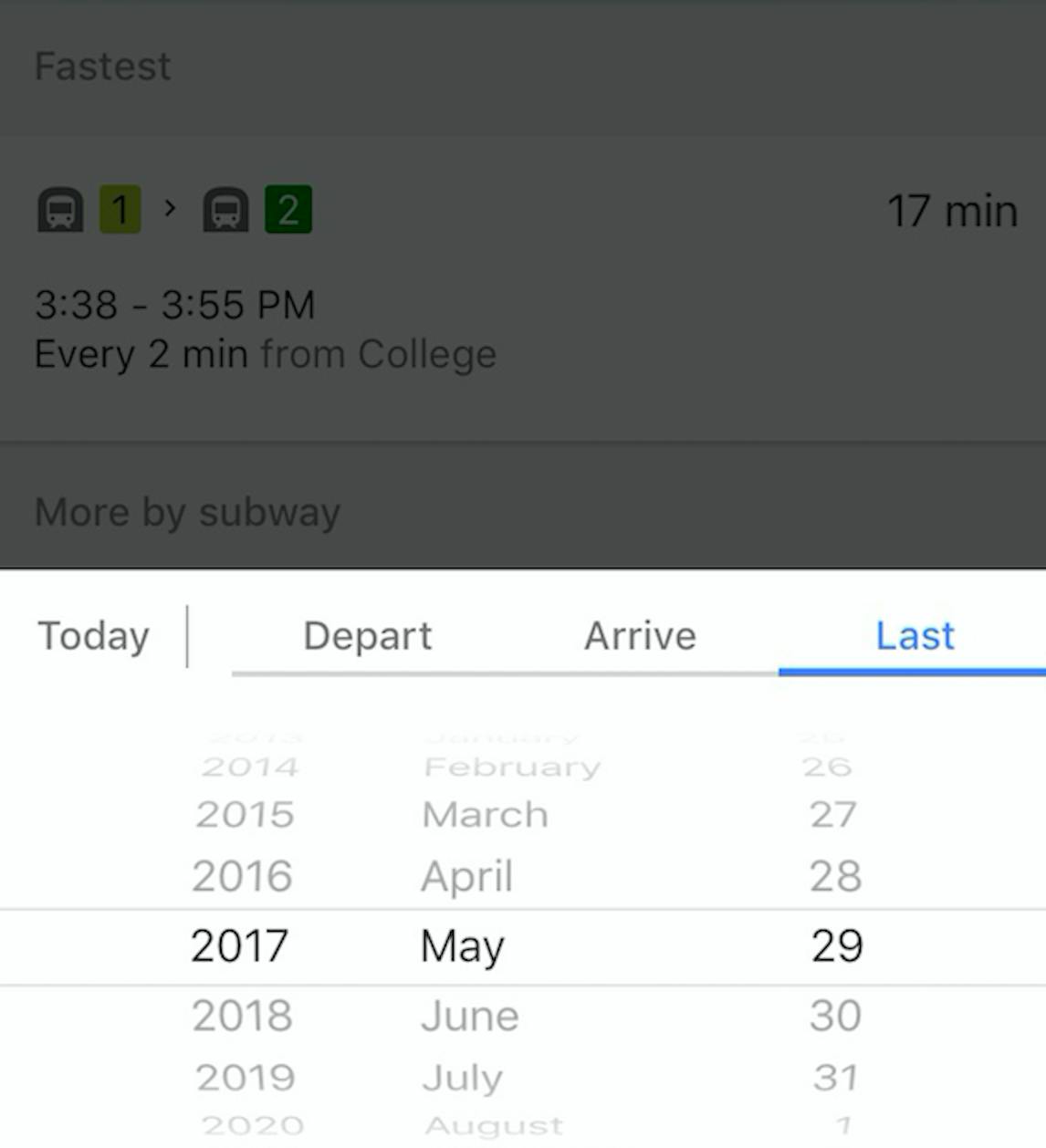Pick day 28 in date wheel

(x=835, y=876)
